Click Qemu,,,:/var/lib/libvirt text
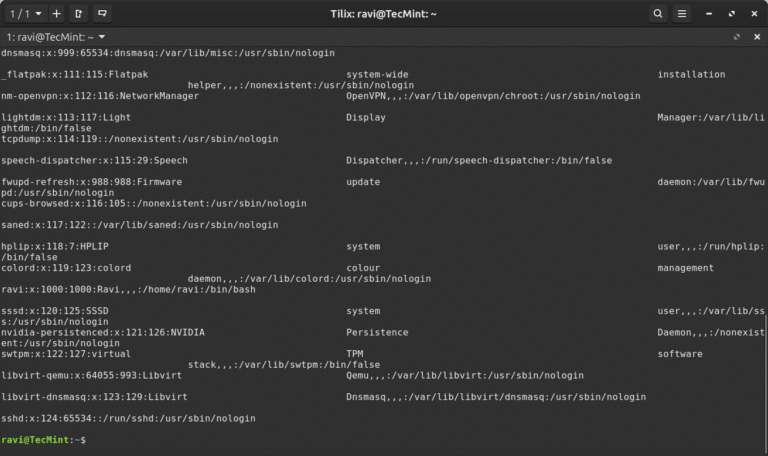This screenshot has height=456, width=768. click(465, 376)
